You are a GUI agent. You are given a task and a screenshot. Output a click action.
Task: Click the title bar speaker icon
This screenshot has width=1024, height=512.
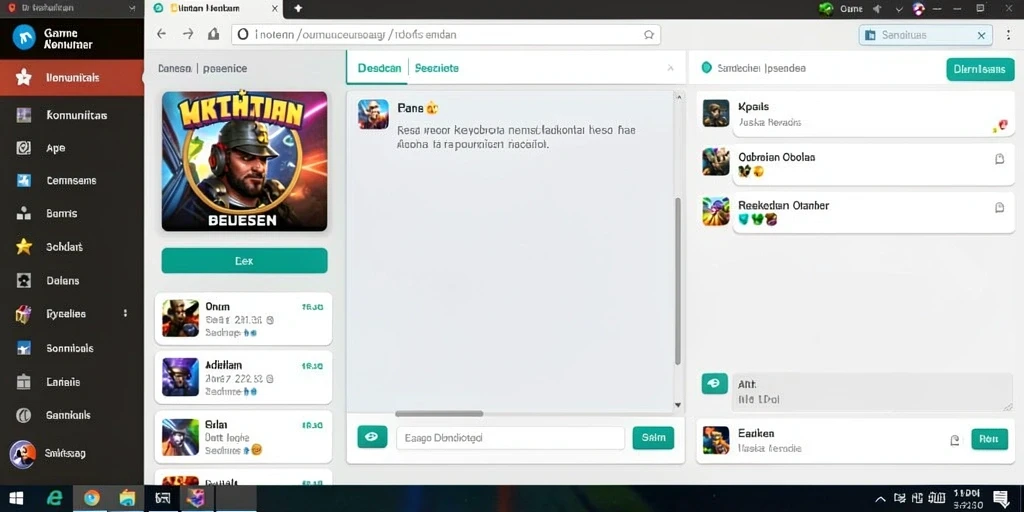(x=877, y=8)
